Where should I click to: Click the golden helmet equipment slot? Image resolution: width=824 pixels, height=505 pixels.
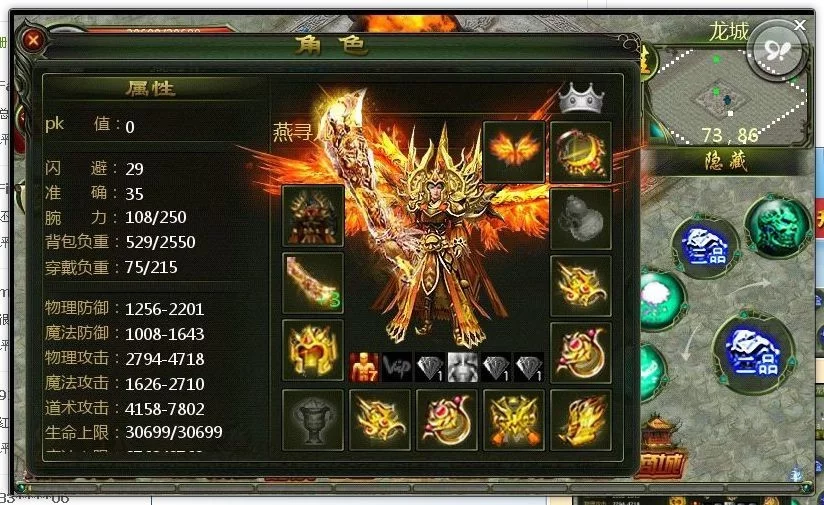tap(313, 350)
